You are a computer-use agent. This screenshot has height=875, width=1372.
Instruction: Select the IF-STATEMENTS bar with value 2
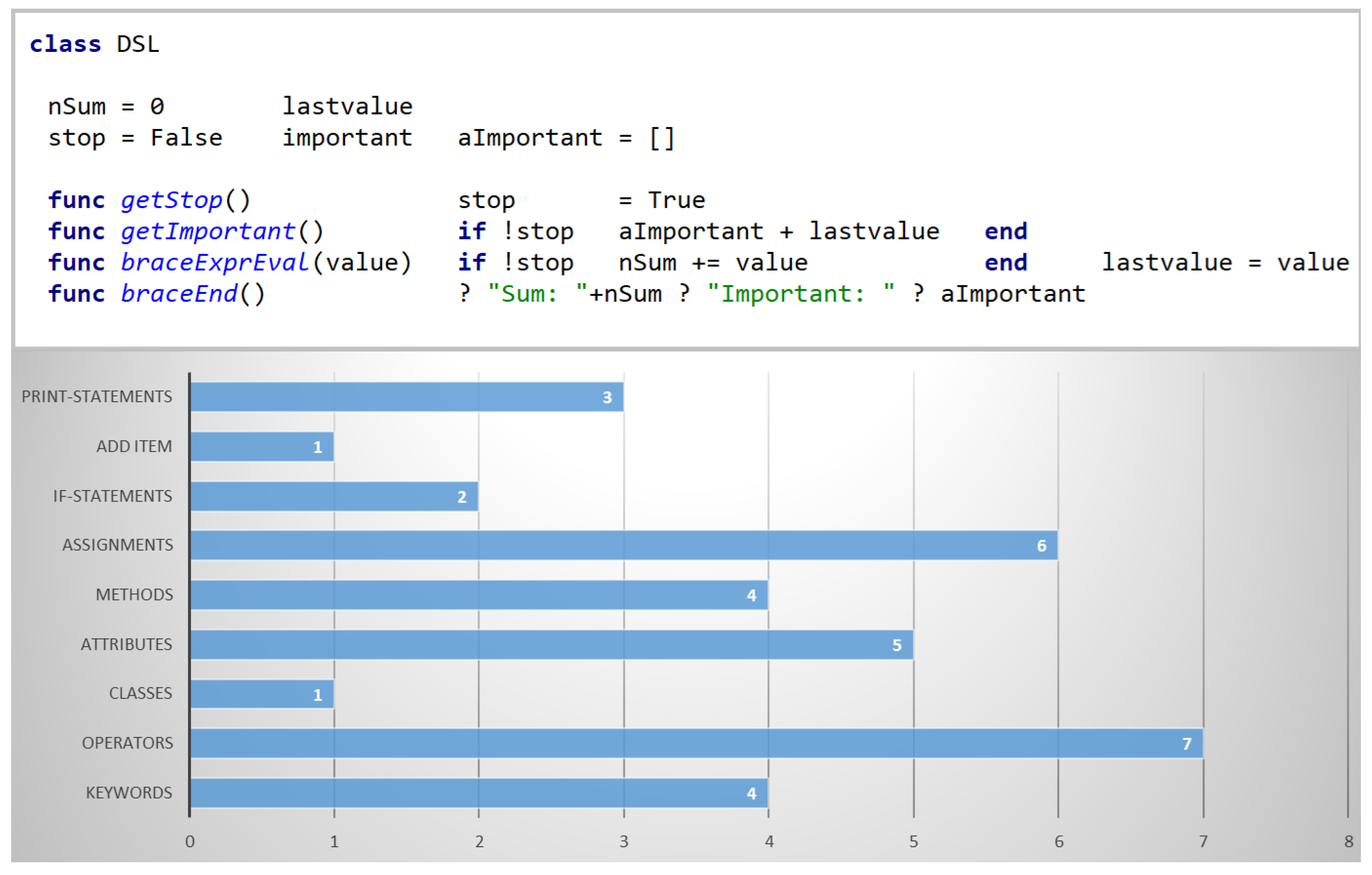click(x=334, y=496)
